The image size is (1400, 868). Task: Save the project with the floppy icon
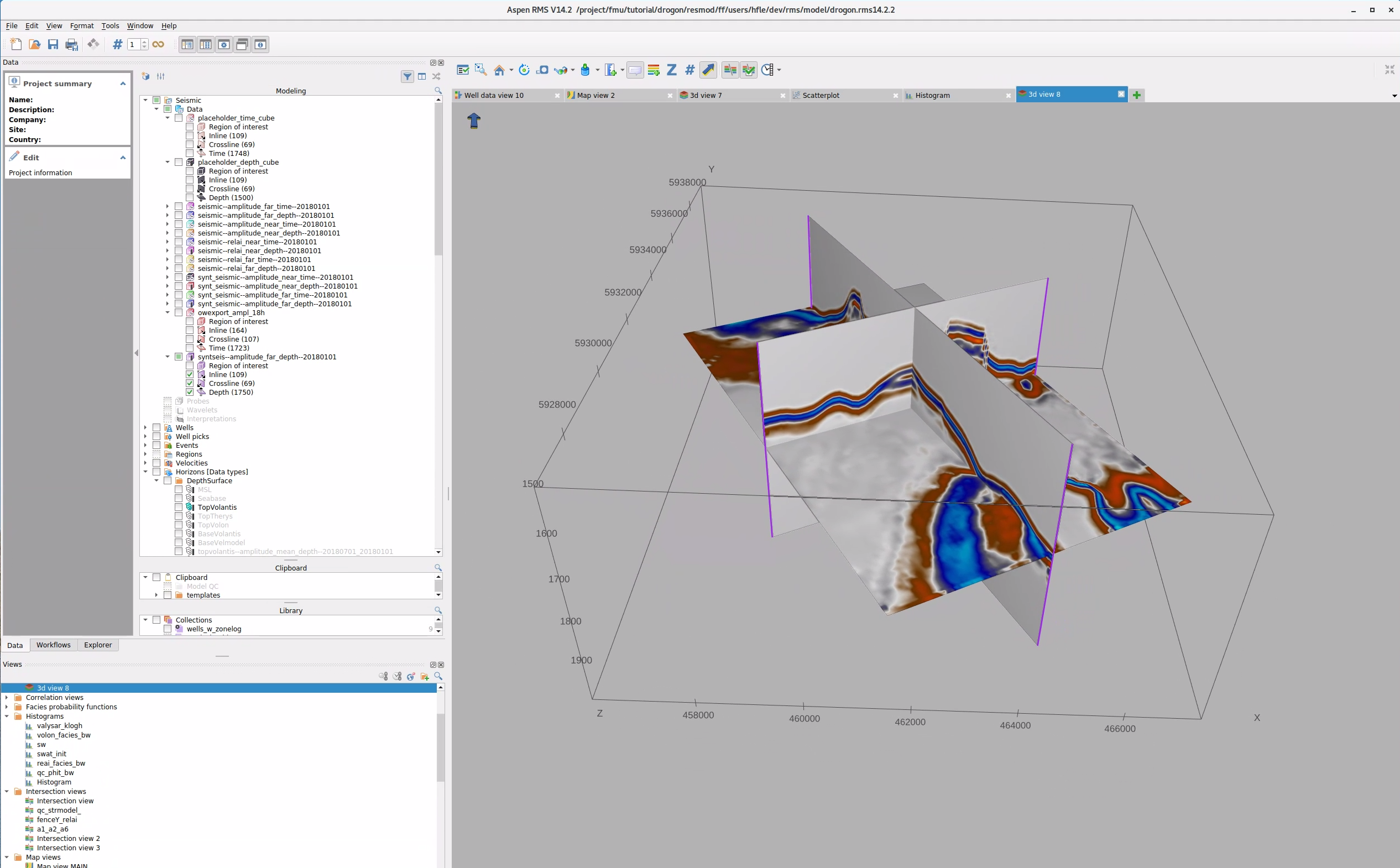53,44
